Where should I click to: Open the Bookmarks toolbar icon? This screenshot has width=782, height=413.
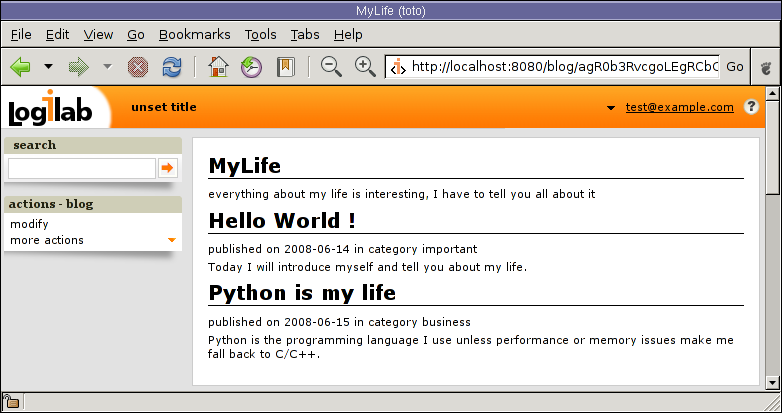coord(285,67)
